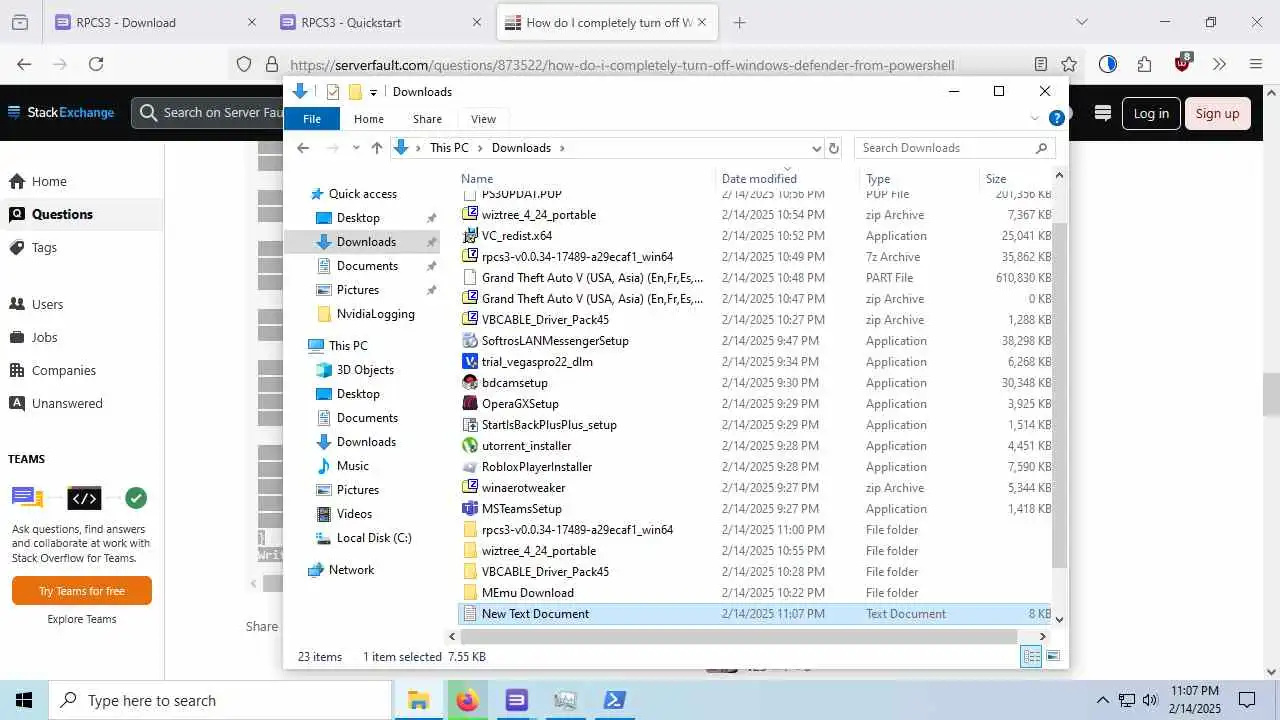Click the trial_vegaspro22_dlm icon
Image resolution: width=1280 pixels, height=720 pixels.
[470, 362]
